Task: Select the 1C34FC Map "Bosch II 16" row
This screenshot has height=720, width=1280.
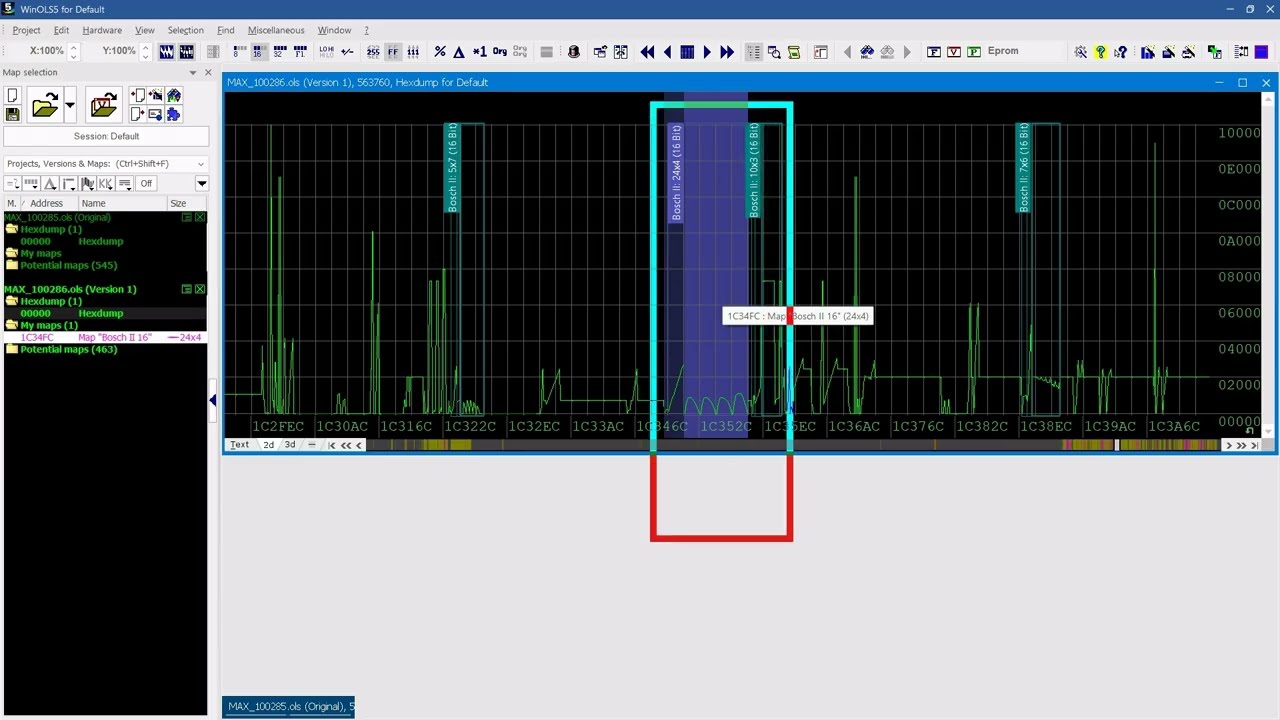Action: click(x=104, y=338)
